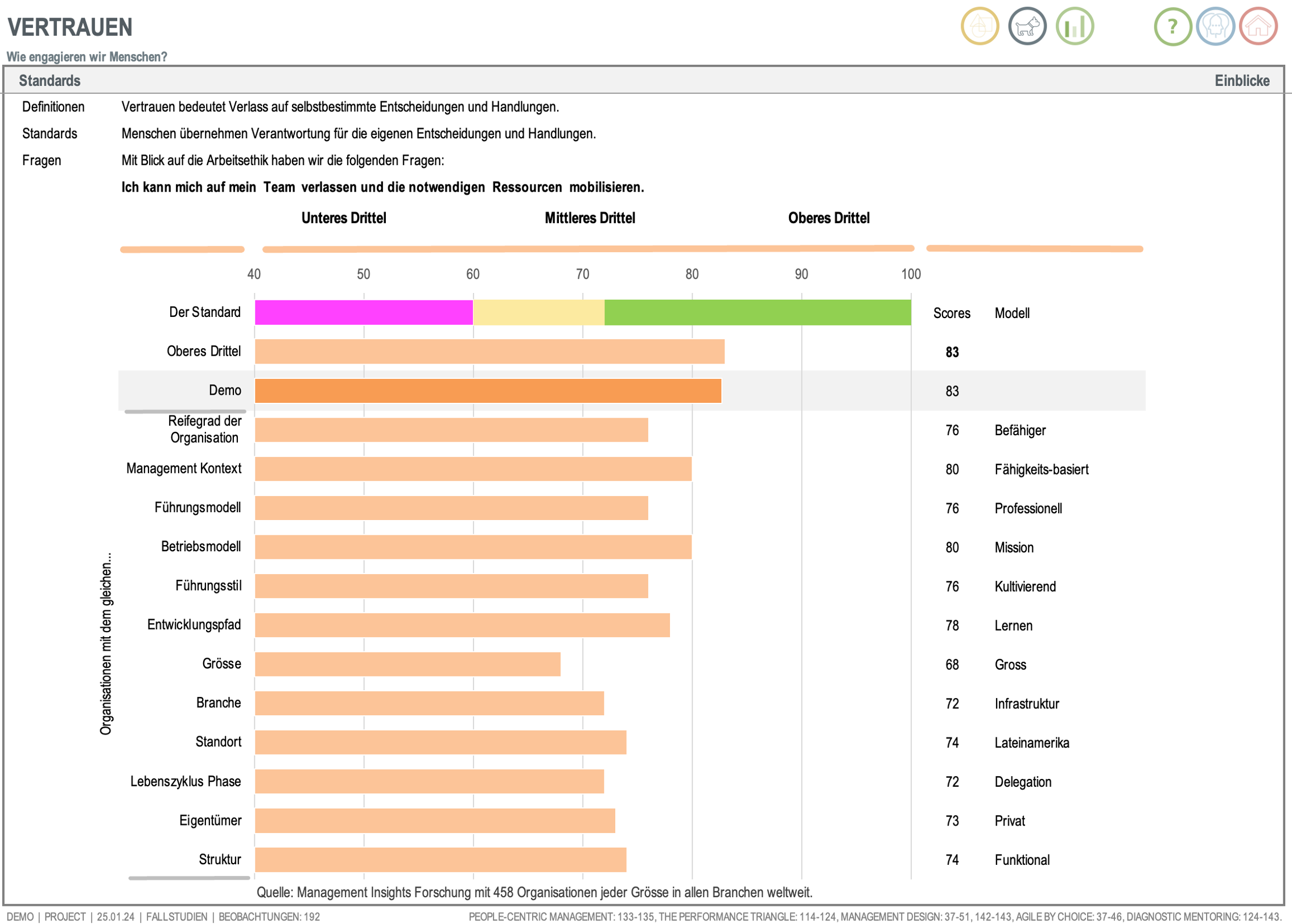Click the 'Quelle: Management Insights Forschung' source note
Viewport: 1292px width, 924px height.
[x=534, y=892]
